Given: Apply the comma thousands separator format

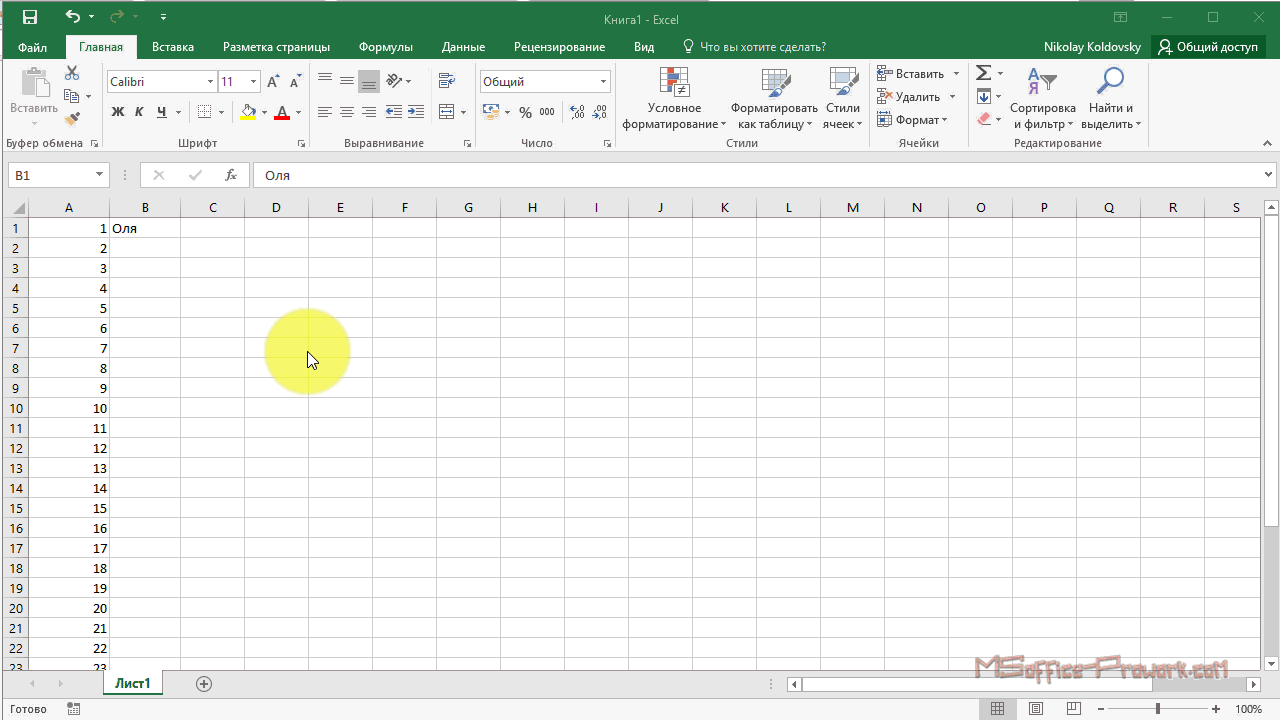Looking at the screenshot, I should [x=546, y=112].
